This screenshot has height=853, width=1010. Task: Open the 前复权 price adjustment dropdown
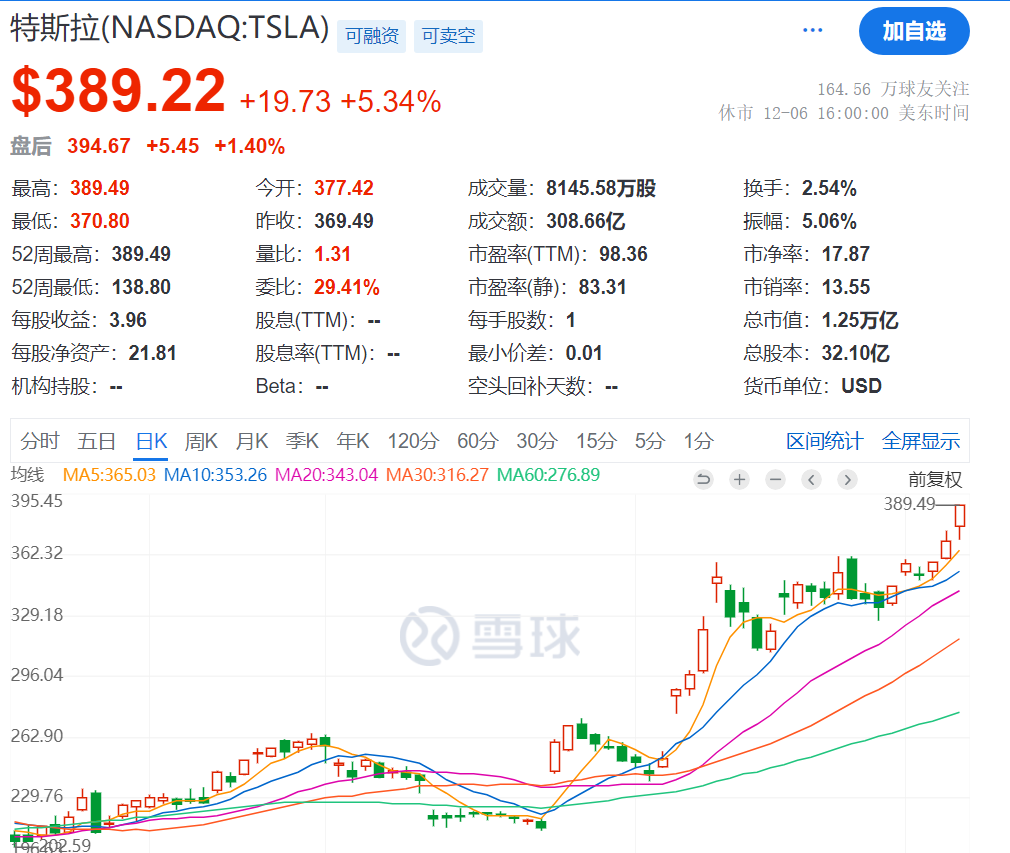pyautogui.click(x=936, y=479)
